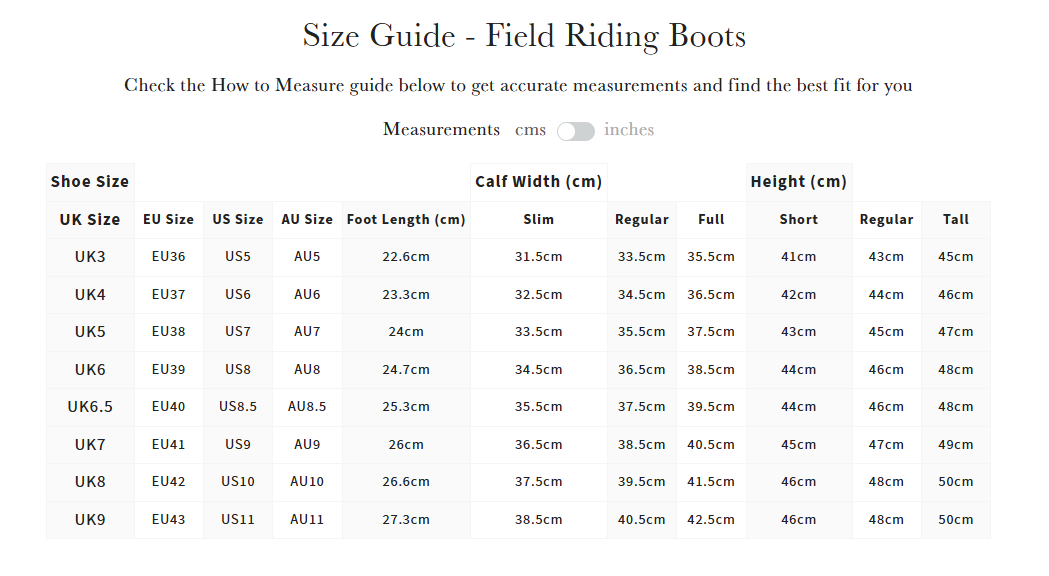Switch measurements to inches label

click(x=630, y=130)
